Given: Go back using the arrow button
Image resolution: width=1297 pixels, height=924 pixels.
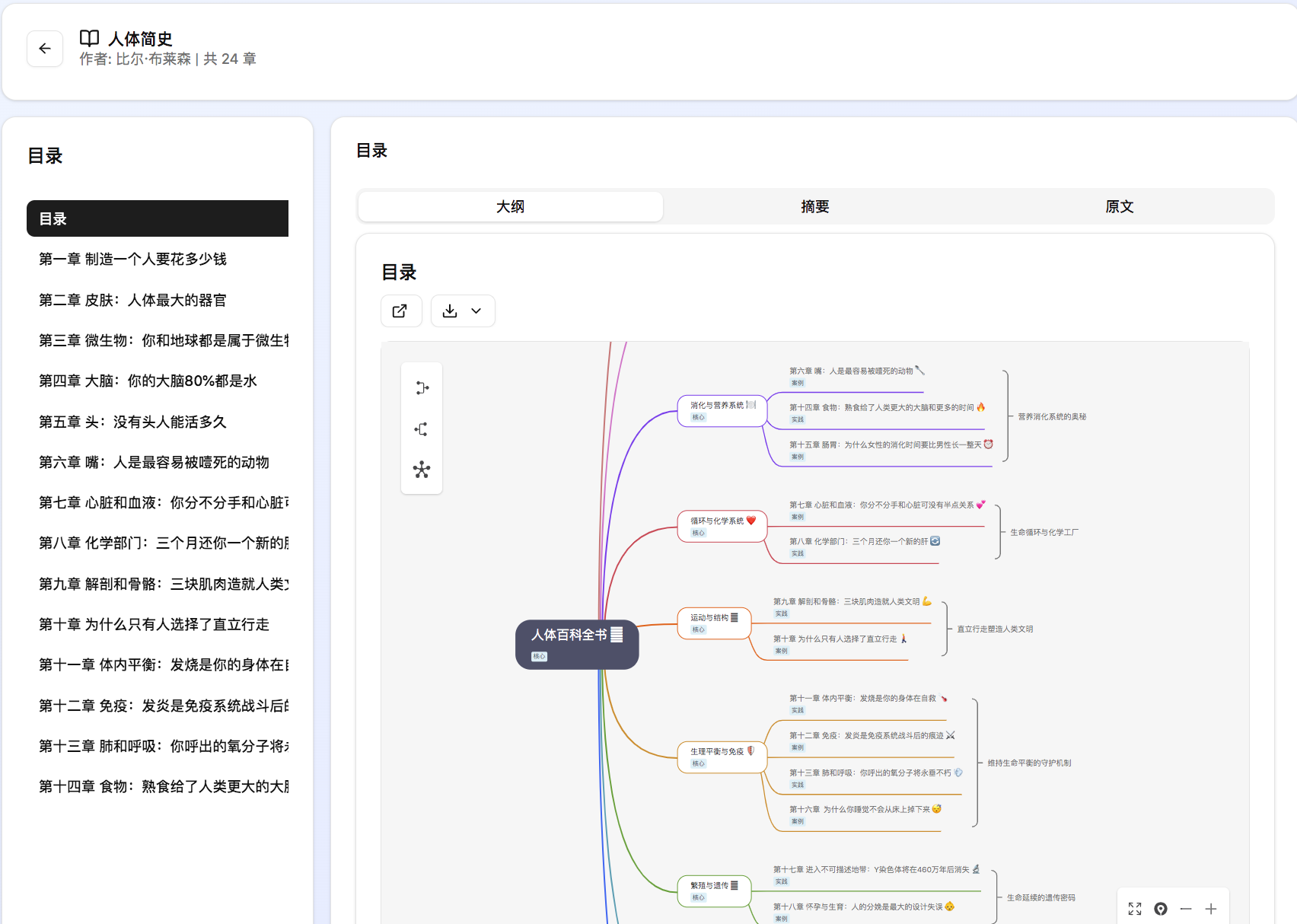Looking at the screenshot, I should (45, 48).
